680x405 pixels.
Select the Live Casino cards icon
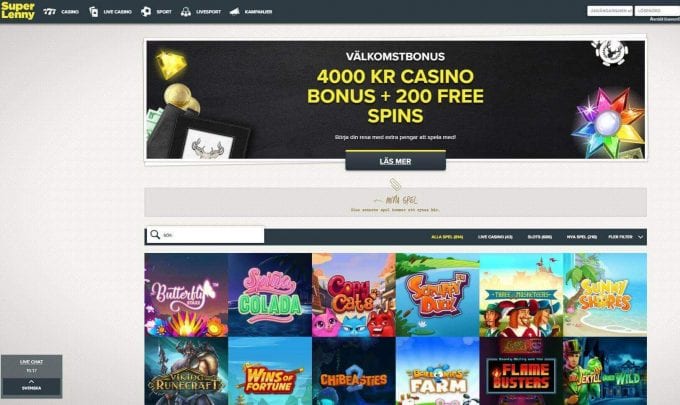(94, 12)
